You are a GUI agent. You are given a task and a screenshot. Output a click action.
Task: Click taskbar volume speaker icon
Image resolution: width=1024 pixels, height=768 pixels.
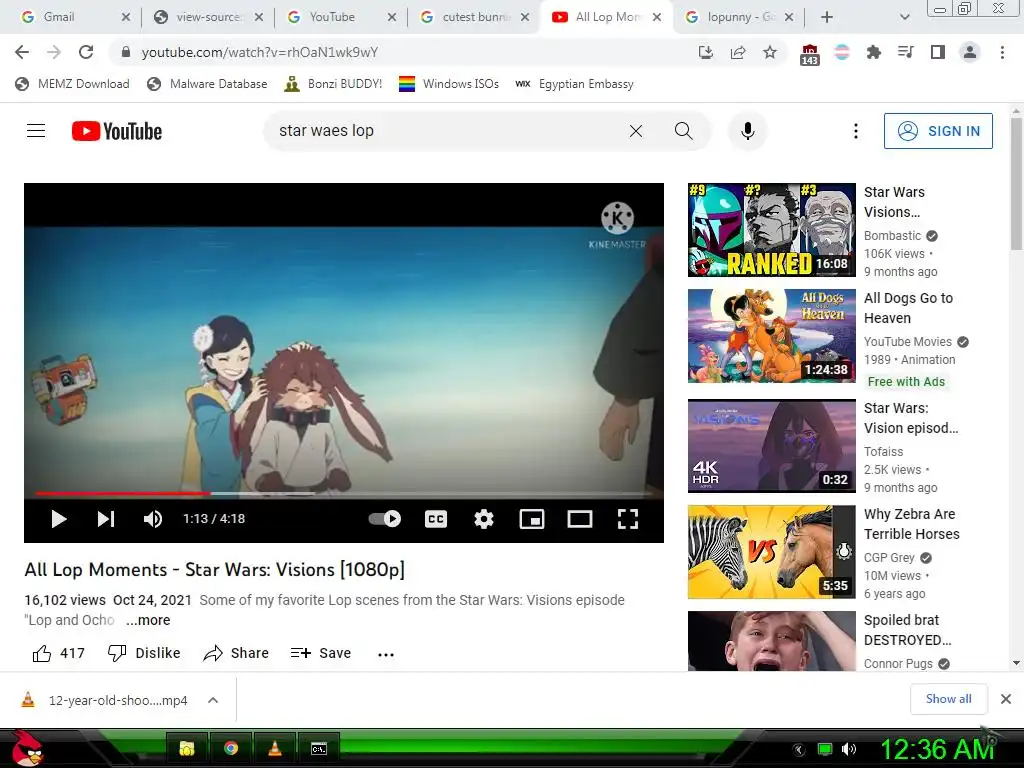[x=848, y=749]
